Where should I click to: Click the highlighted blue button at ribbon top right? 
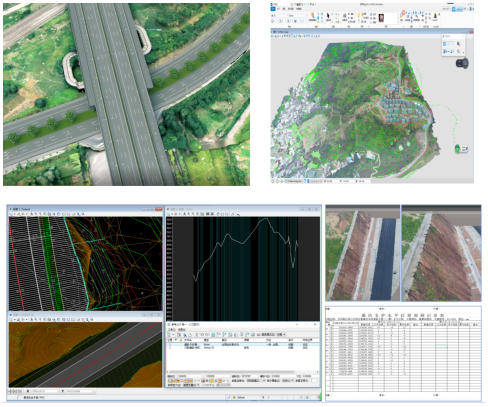click(x=457, y=9)
